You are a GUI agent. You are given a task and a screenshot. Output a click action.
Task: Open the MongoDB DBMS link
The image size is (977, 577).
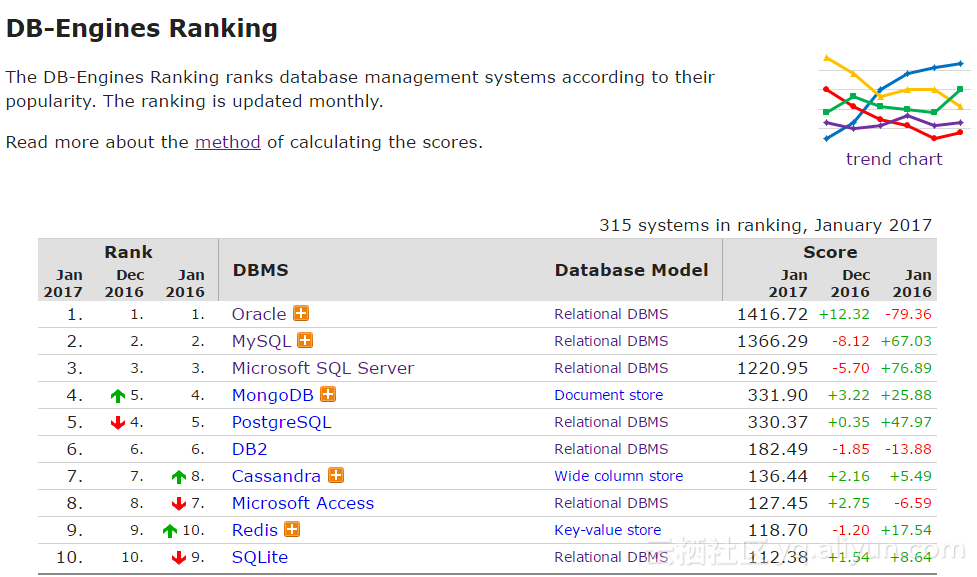(x=272, y=396)
